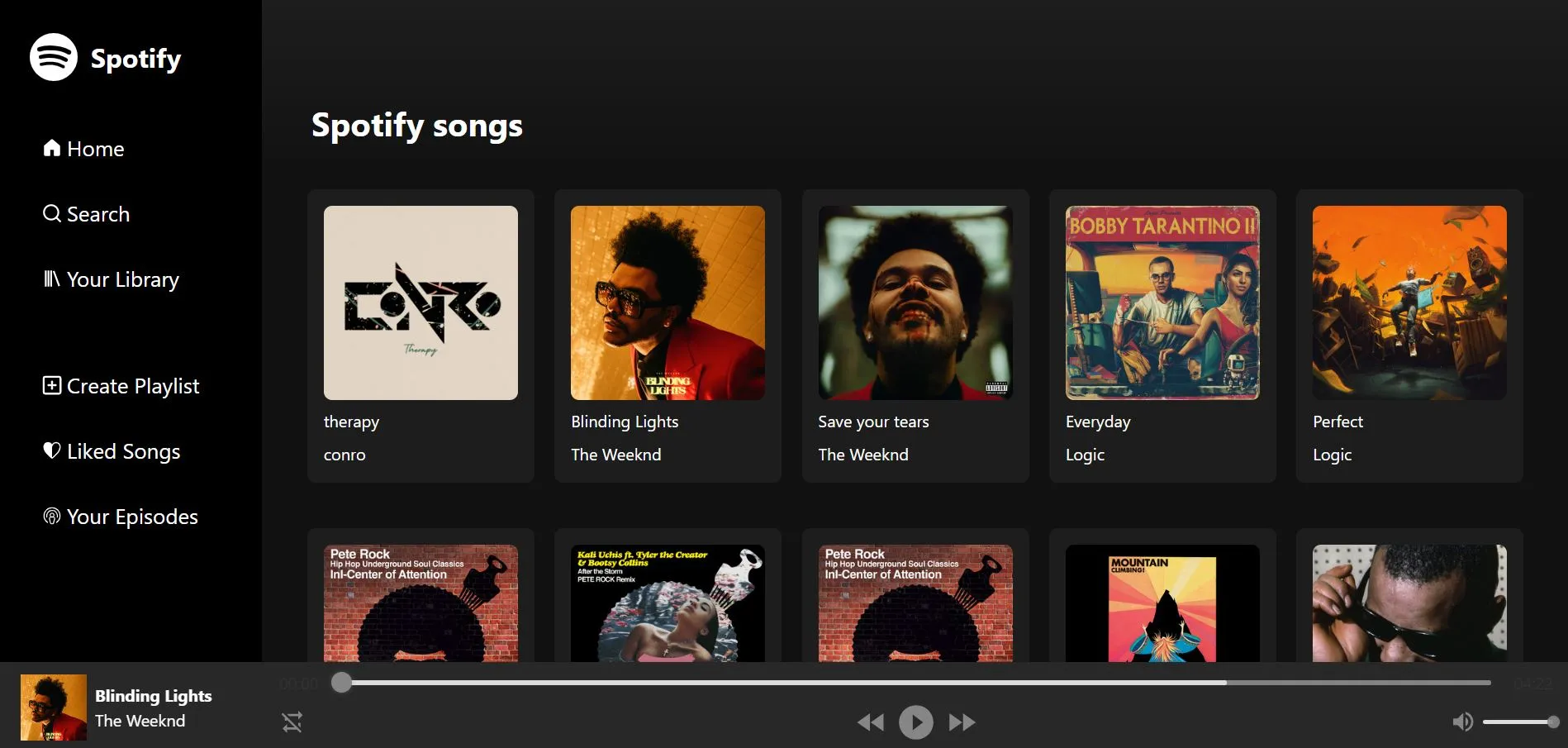
Task: Click the Spotify wordmark text
Action: (135, 59)
